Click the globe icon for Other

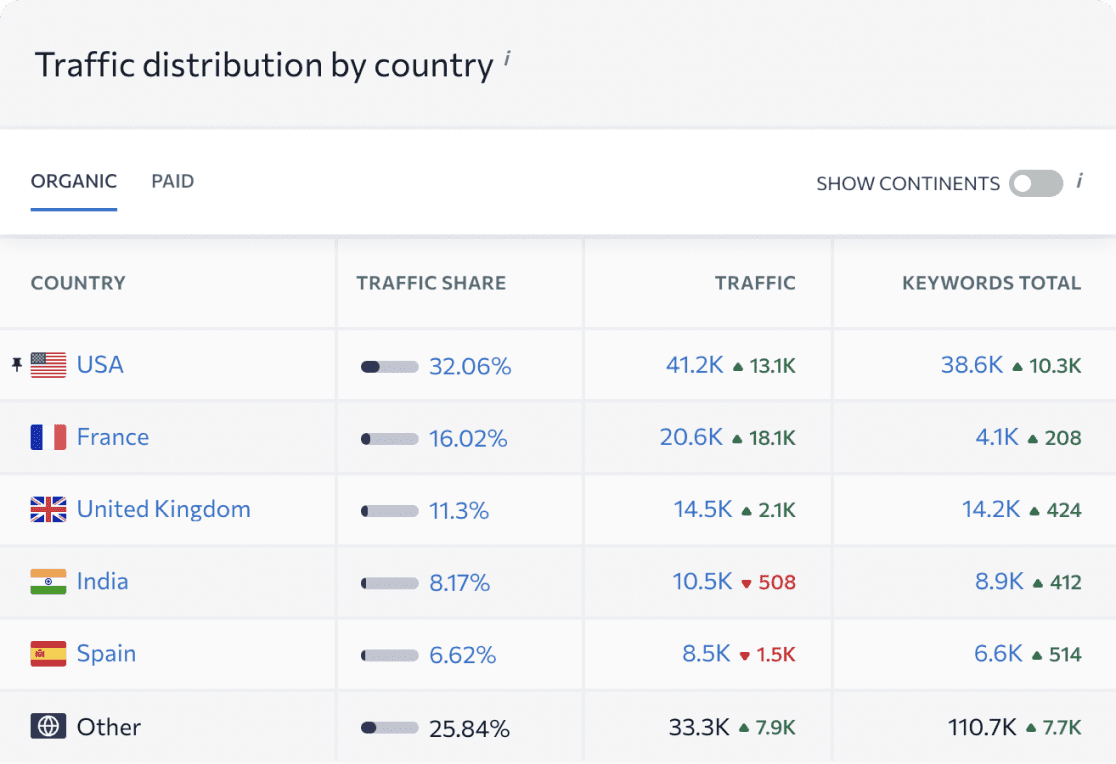(48, 726)
